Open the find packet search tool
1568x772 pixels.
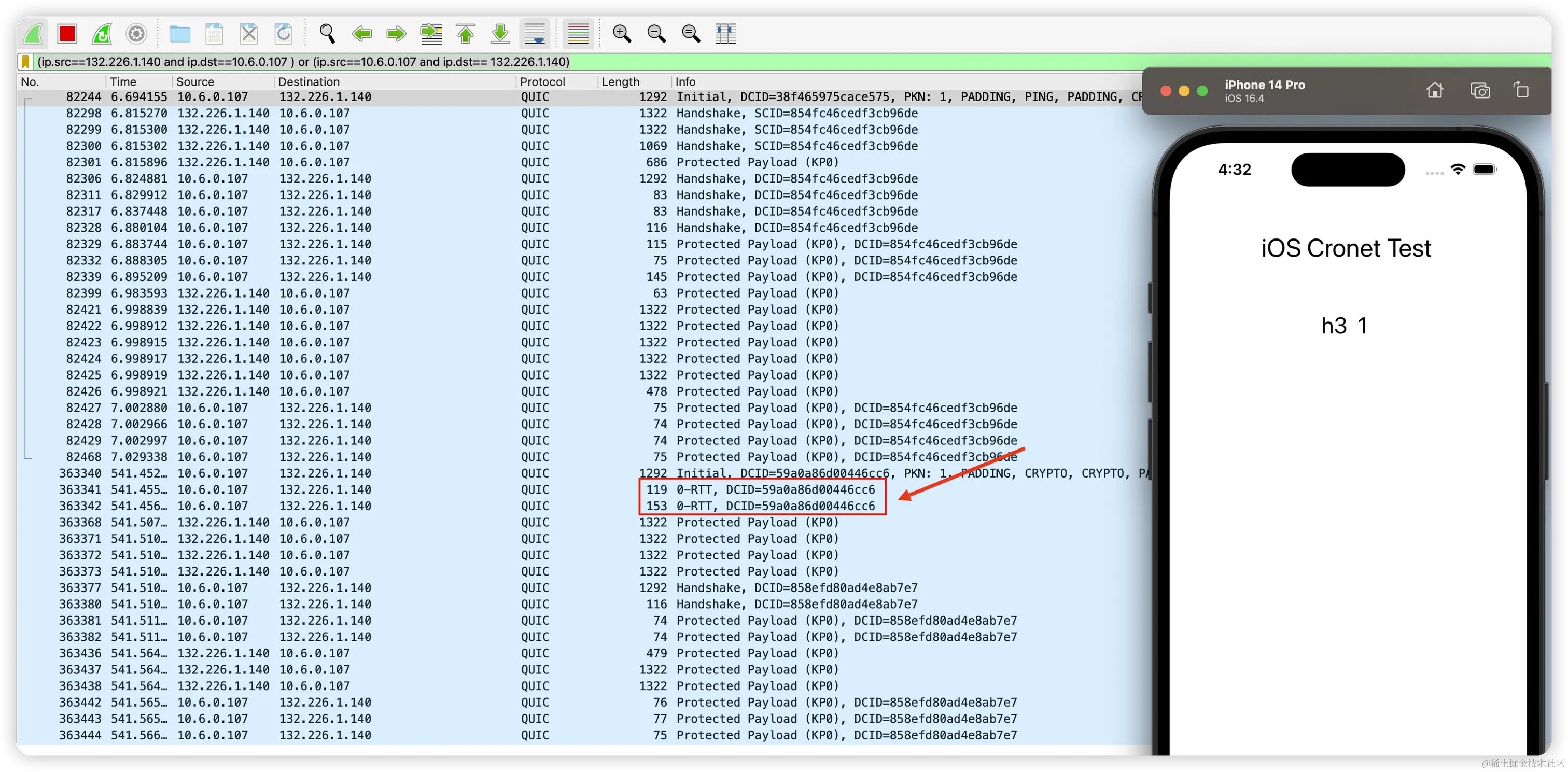pyautogui.click(x=328, y=34)
